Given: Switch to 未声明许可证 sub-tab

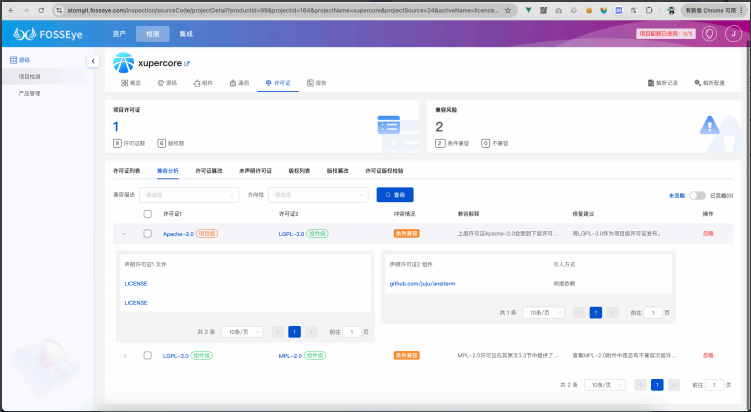Looking at the screenshot, I should (255, 171).
